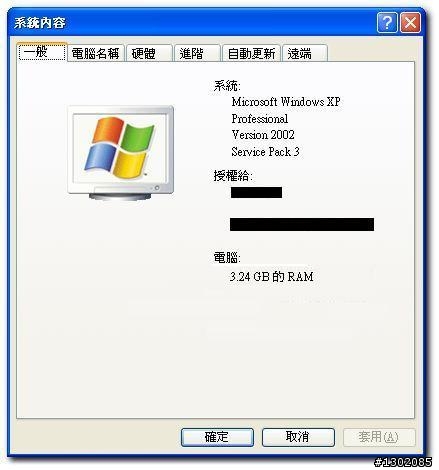Confirm with the 確定 button

[x=217, y=437]
